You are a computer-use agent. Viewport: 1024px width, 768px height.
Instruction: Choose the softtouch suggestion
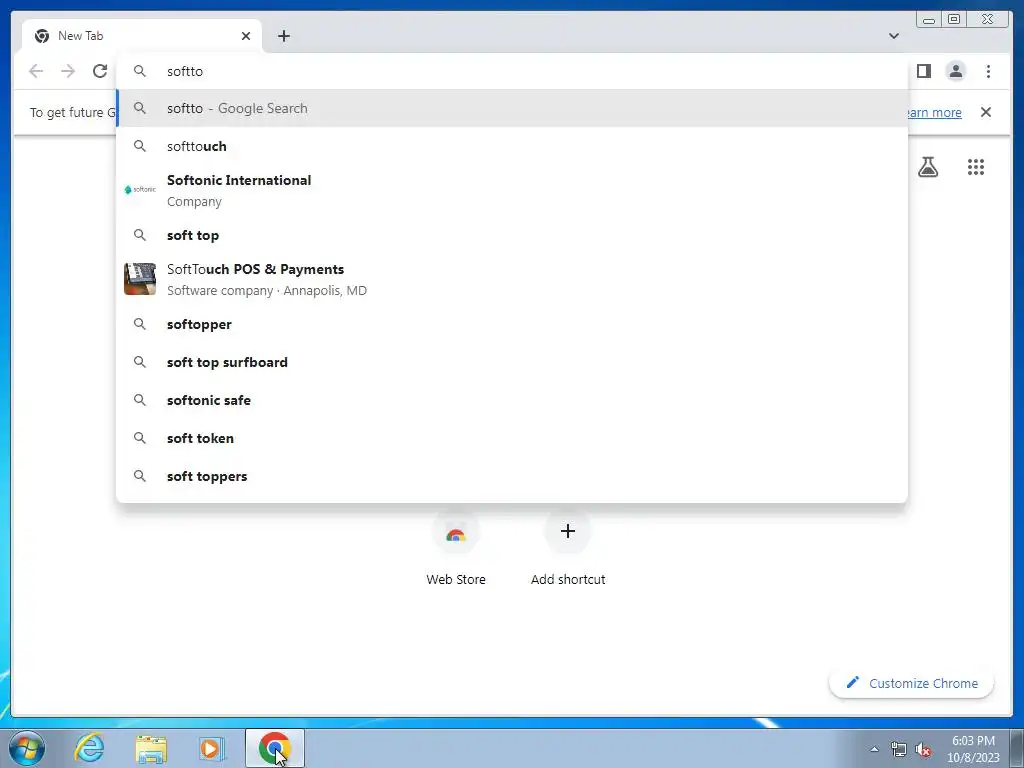tap(512, 146)
